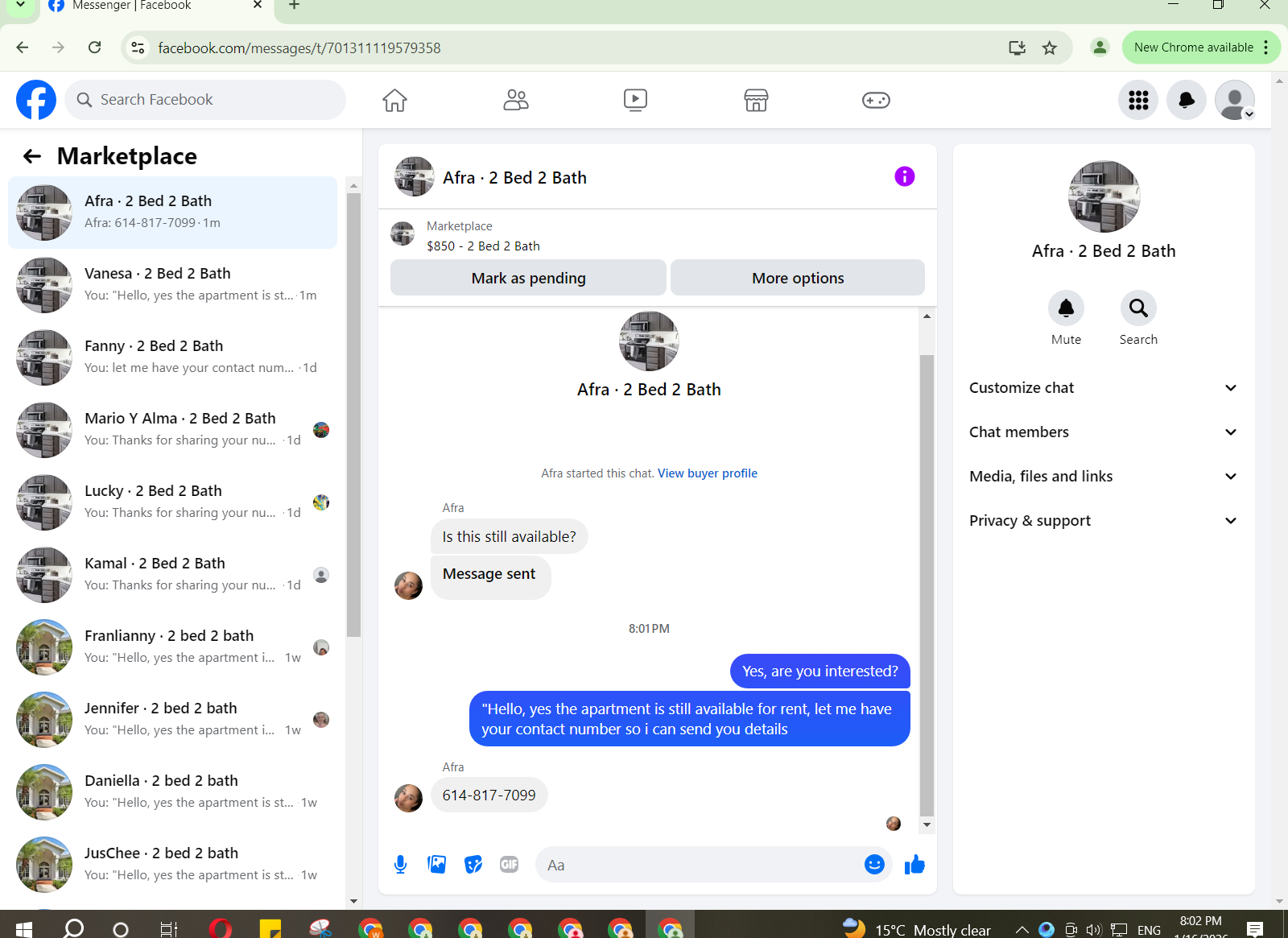
Task: Record a voice clip with microphone icon
Action: point(400,865)
